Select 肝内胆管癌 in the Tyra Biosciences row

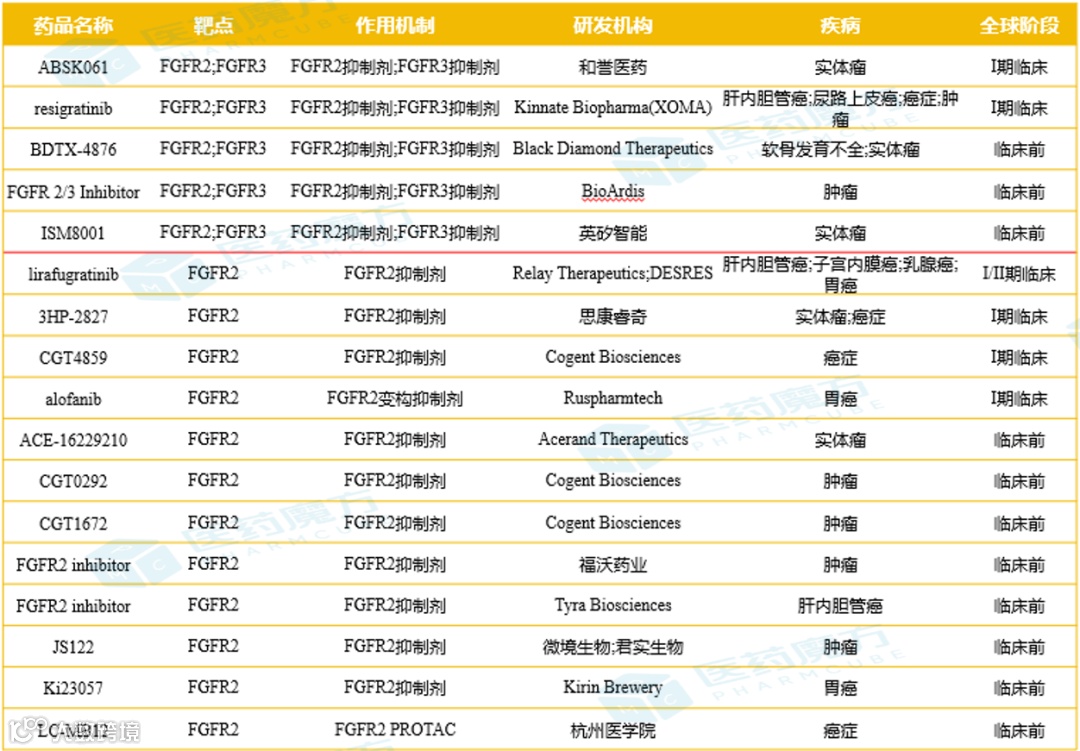[840, 606]
